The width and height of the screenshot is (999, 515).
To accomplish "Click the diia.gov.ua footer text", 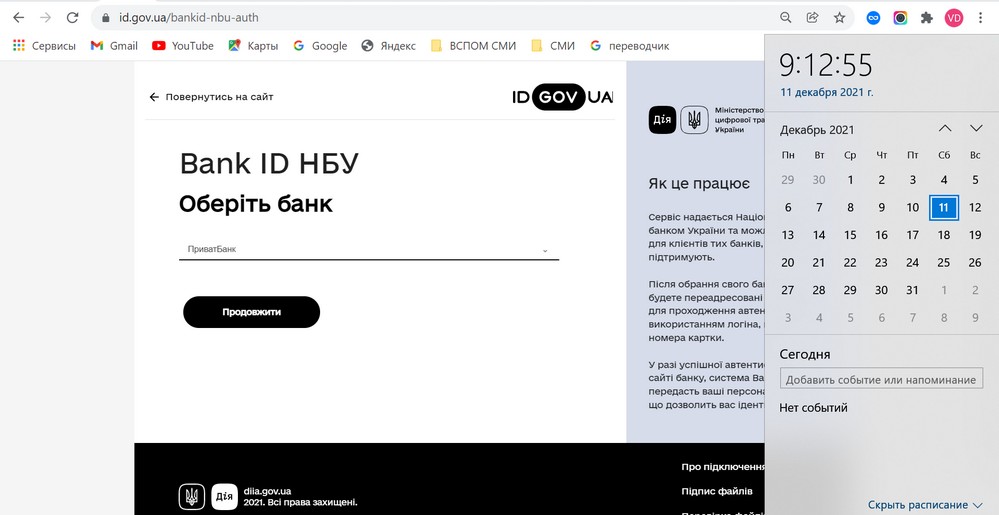I will coord(268,491).
